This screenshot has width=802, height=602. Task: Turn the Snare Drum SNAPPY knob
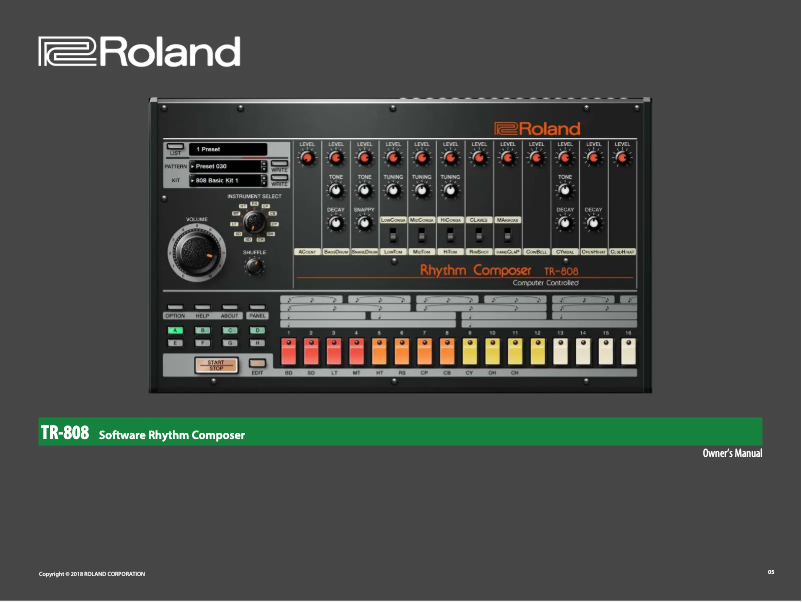pos(364,222)
